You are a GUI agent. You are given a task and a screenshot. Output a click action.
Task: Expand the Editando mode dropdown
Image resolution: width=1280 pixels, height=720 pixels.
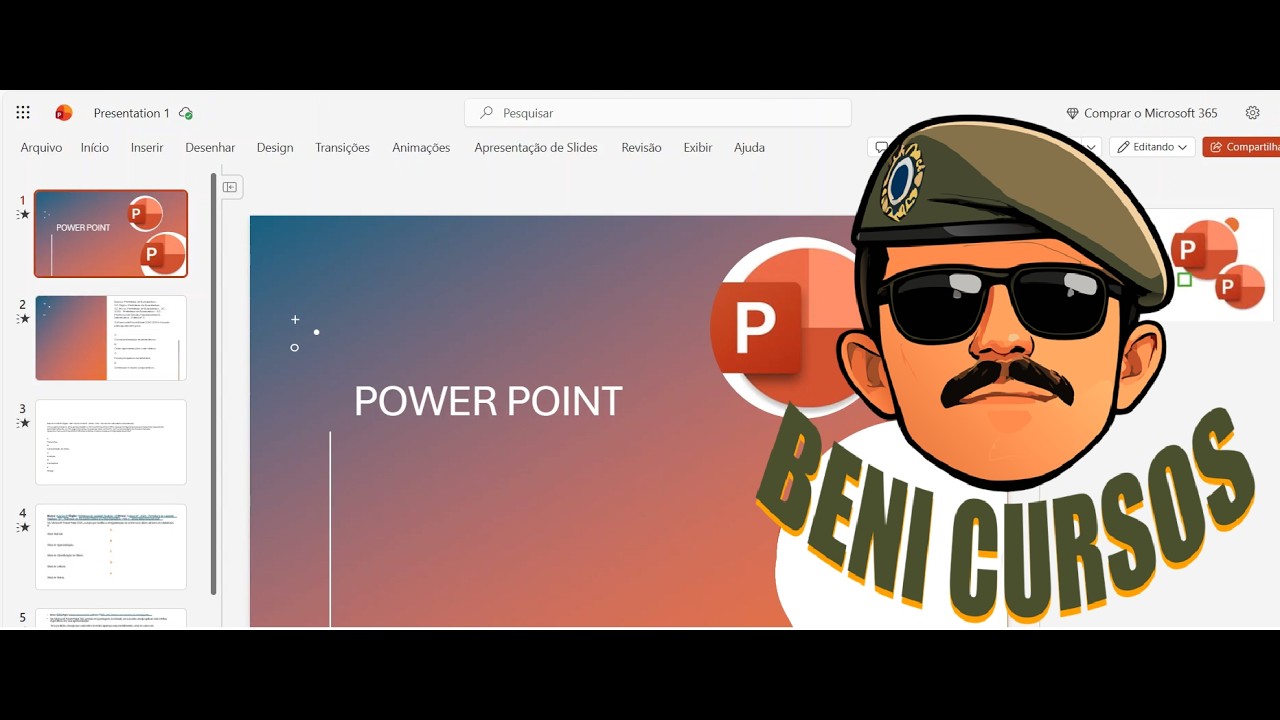click(x=1152, y=147)
